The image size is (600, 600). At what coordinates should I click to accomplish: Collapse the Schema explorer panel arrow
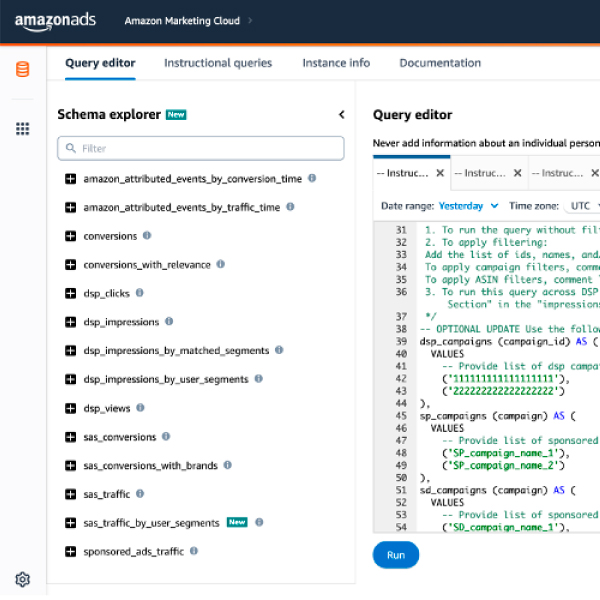(342, 114)
